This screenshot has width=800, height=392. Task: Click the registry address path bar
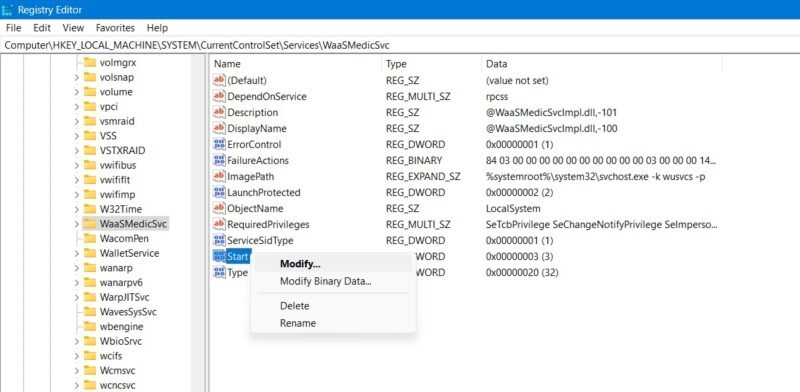click(x=400, y=45)
